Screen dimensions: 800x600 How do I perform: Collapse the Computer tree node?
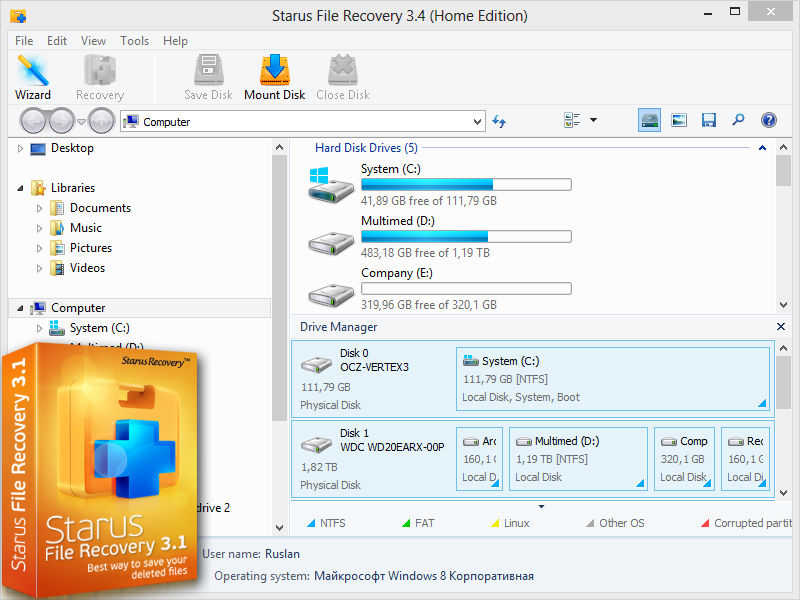tap(20, 308)
